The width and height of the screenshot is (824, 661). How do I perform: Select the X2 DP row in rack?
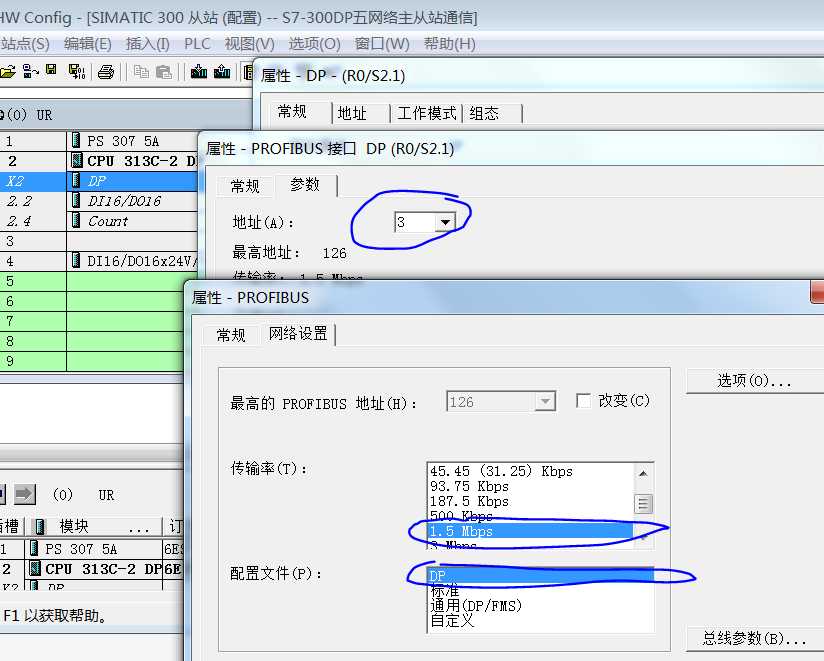click(x=99, y=181)
